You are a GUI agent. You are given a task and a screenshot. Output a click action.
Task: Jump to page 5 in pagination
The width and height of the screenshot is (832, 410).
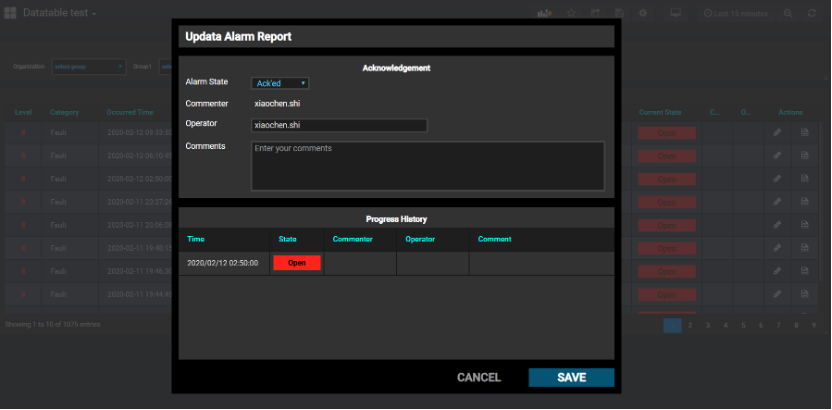[x=743, y=325]
